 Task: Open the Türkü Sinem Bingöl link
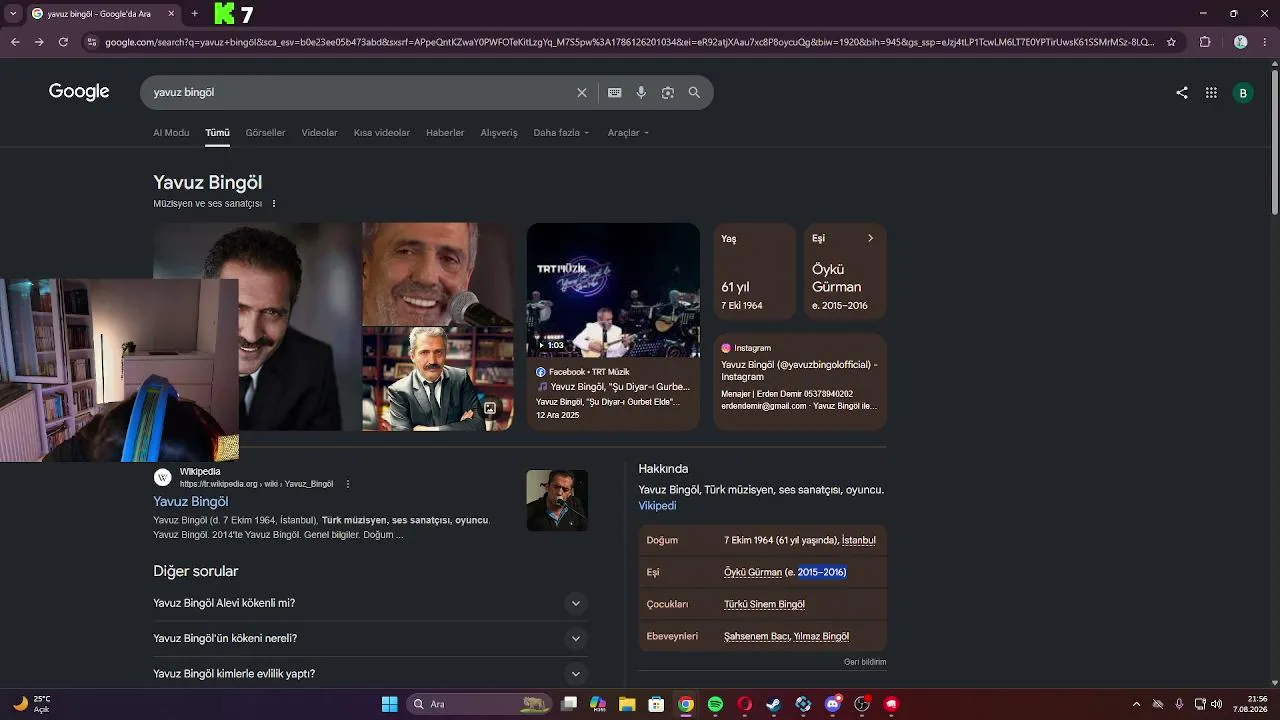(x=764, y=605)
